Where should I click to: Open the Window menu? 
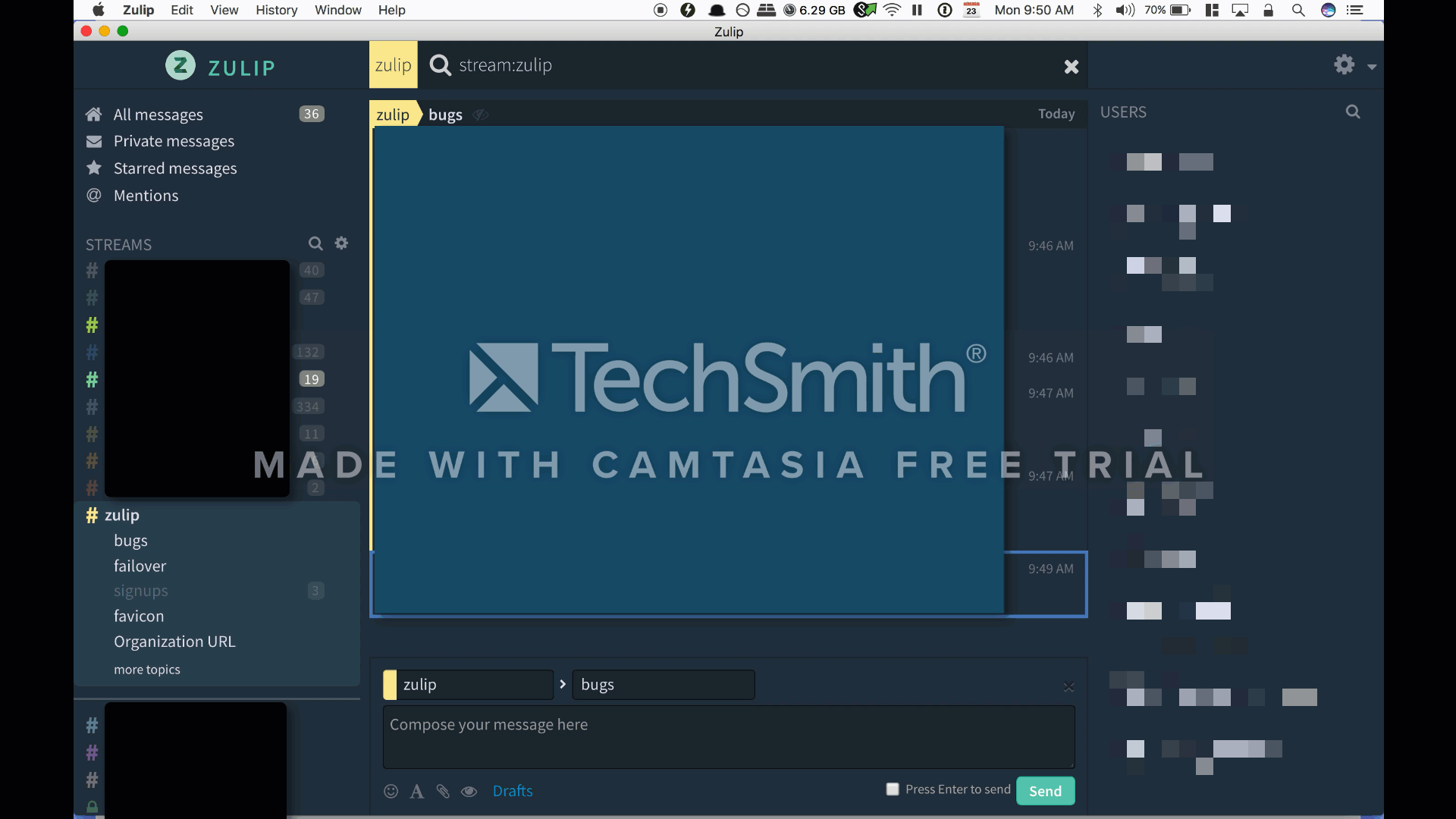click(x=338, y=10)
